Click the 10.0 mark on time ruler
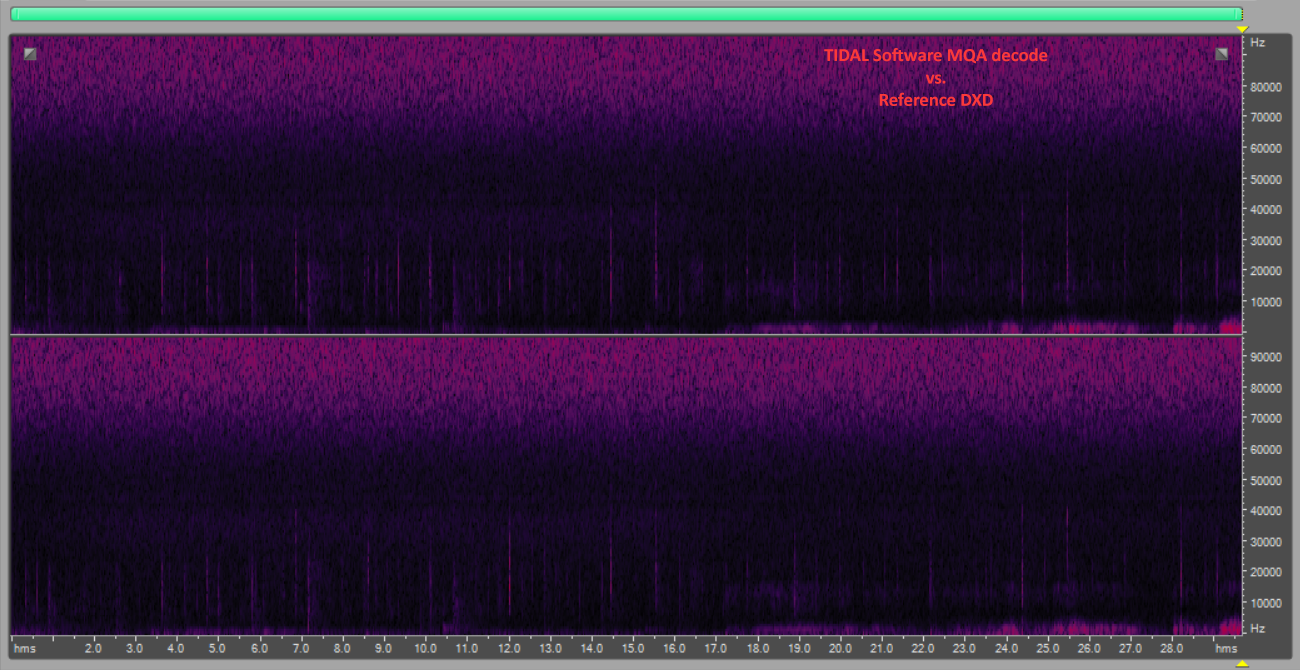The width and height of the screenshot is (1300, 670). tap(424, 649)
